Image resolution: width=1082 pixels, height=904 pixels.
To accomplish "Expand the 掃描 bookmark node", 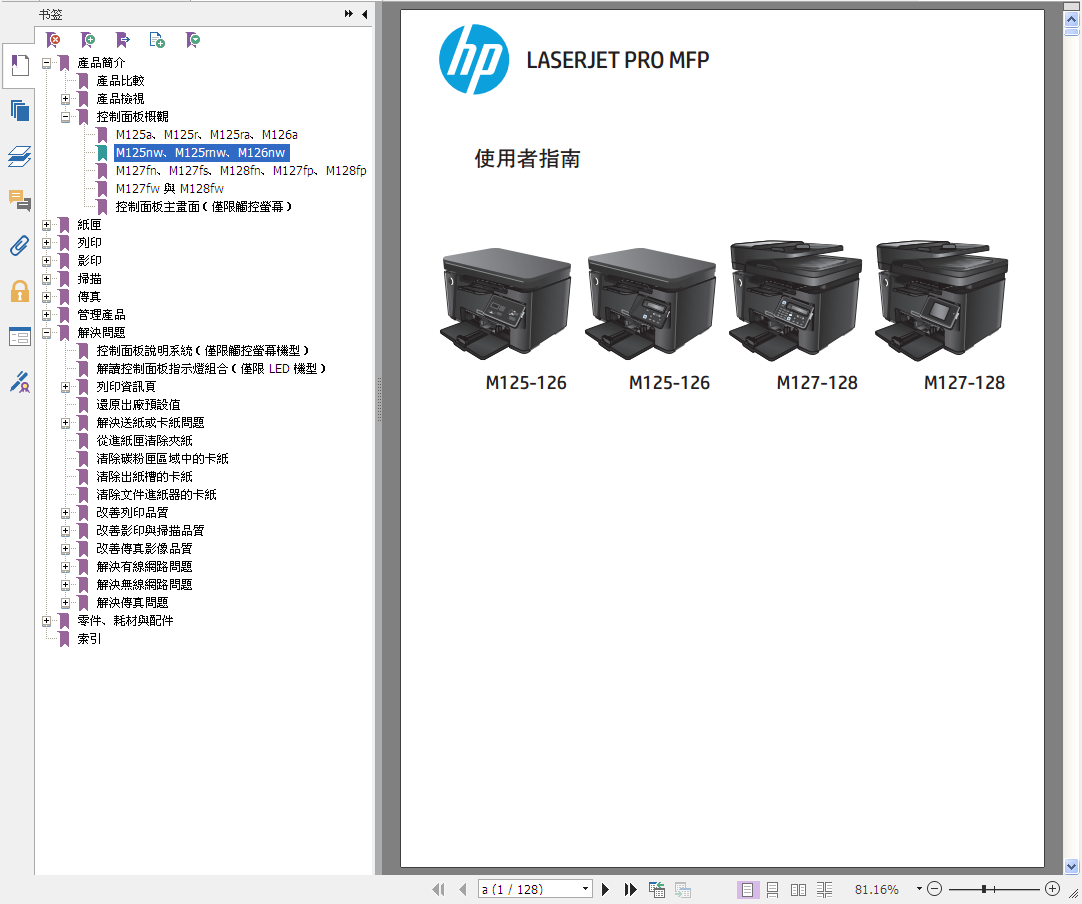I will click(46, 279).
